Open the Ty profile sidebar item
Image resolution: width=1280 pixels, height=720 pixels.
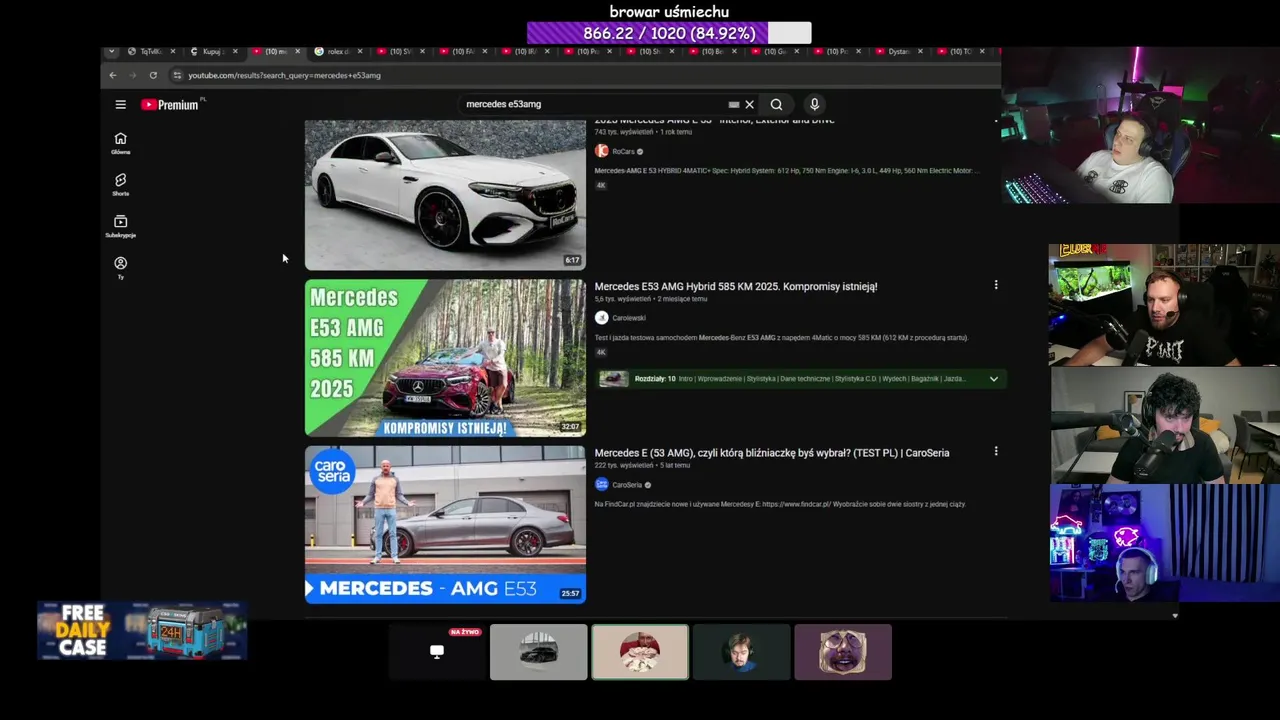coord(120,267)
